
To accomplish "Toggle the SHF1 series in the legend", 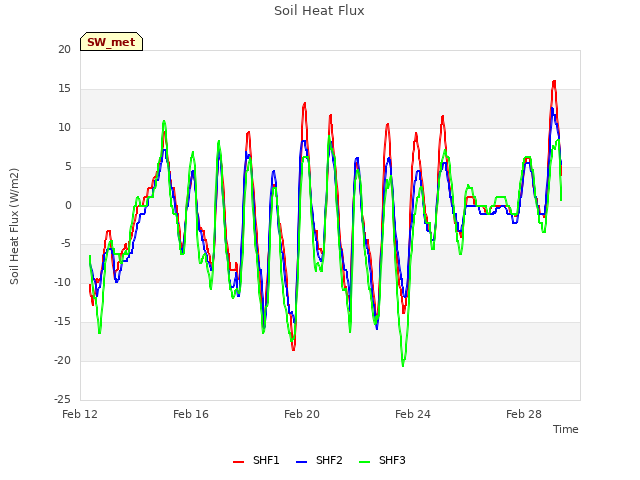I will (256, 460).
